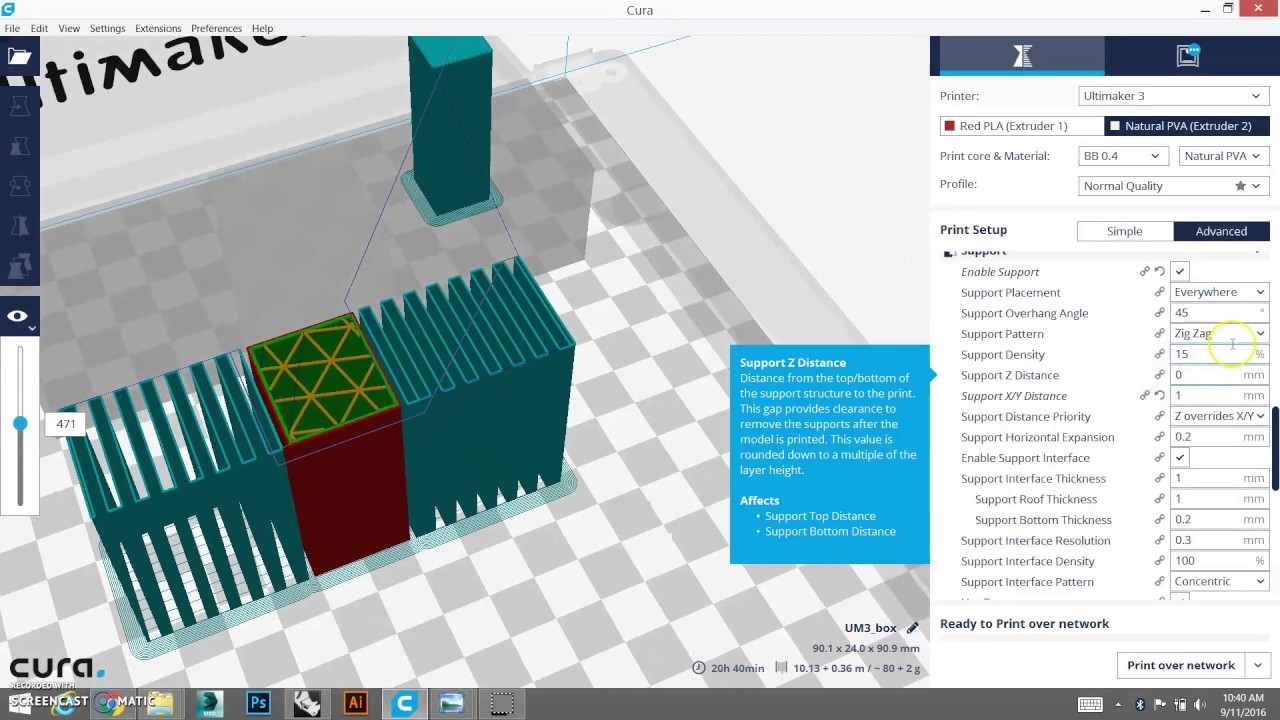Click link icon beside Support Horizontal Expansion
Screen dimensions: 1280x720
[1160, 437]
